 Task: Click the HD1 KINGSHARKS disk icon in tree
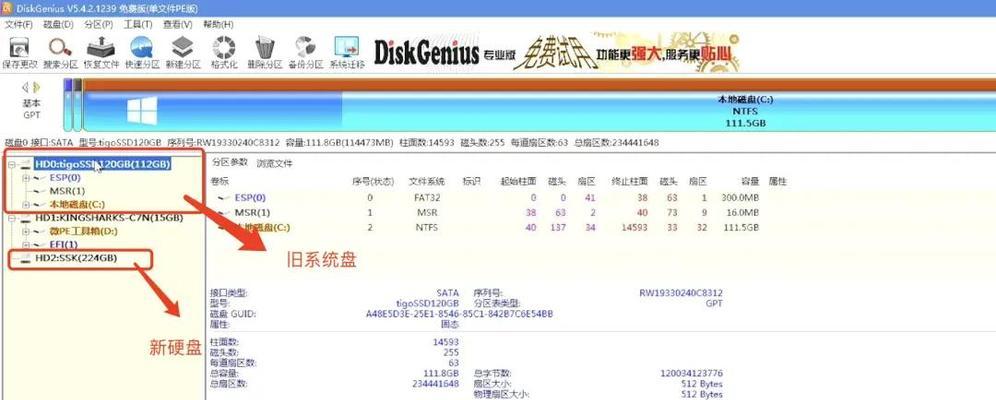pyautogui.click(x=25, y=218)
